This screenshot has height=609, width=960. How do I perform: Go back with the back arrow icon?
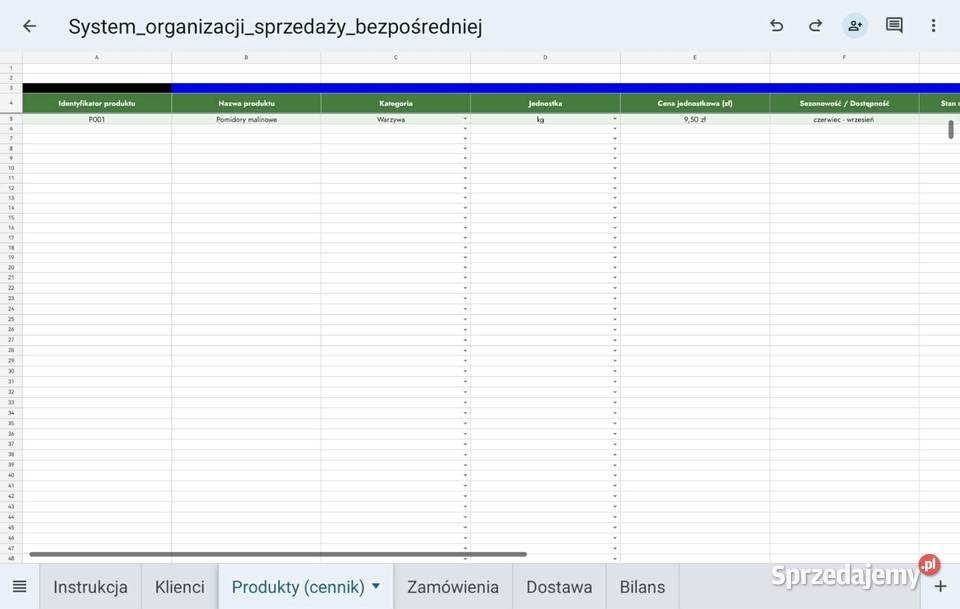[29, 26]
